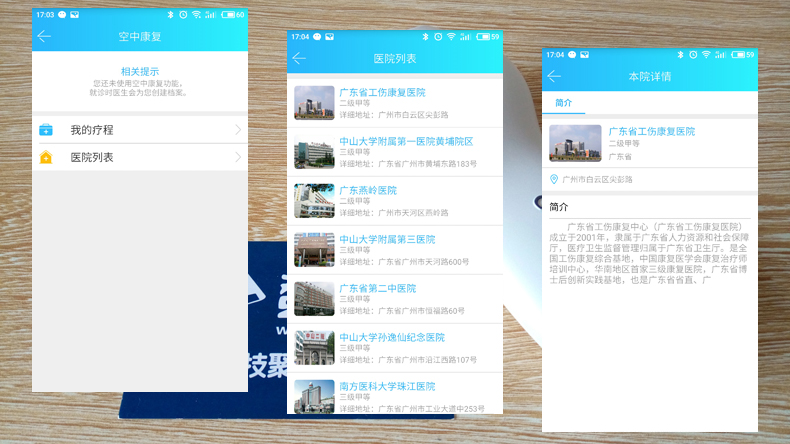Open 我的疗程 with its chevron arrow
This screenshot has width=790, height=444.
coord(238,130)
